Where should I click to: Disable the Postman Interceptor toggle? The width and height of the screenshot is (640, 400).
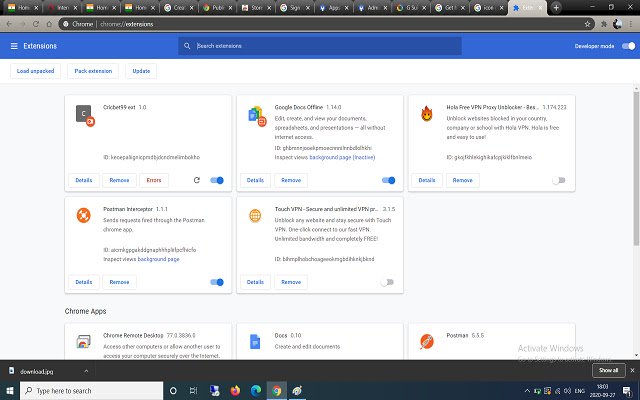pyautogui.click(x=217, y=282)
